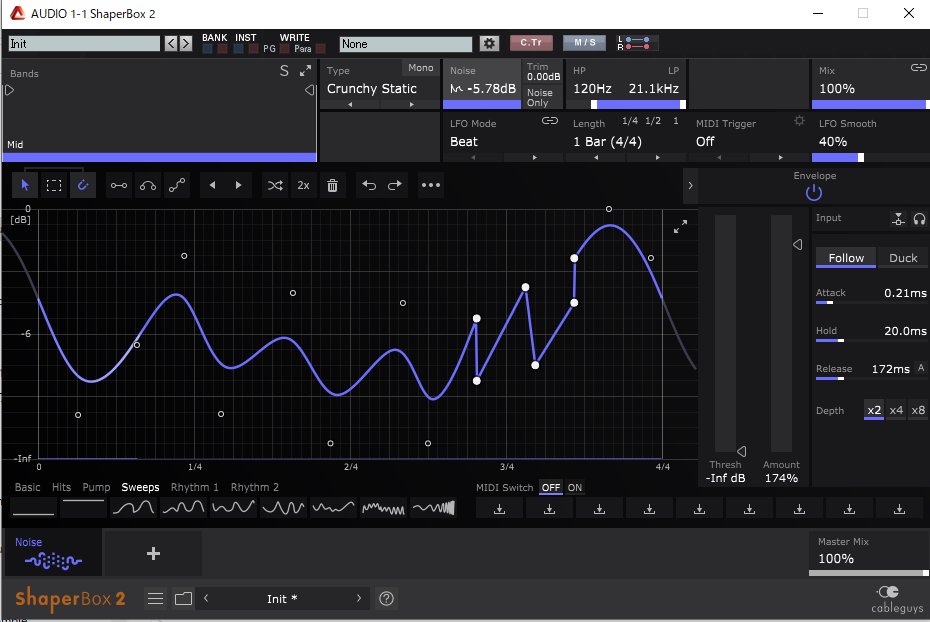Double the wave with 2x button

pos(303,186)
